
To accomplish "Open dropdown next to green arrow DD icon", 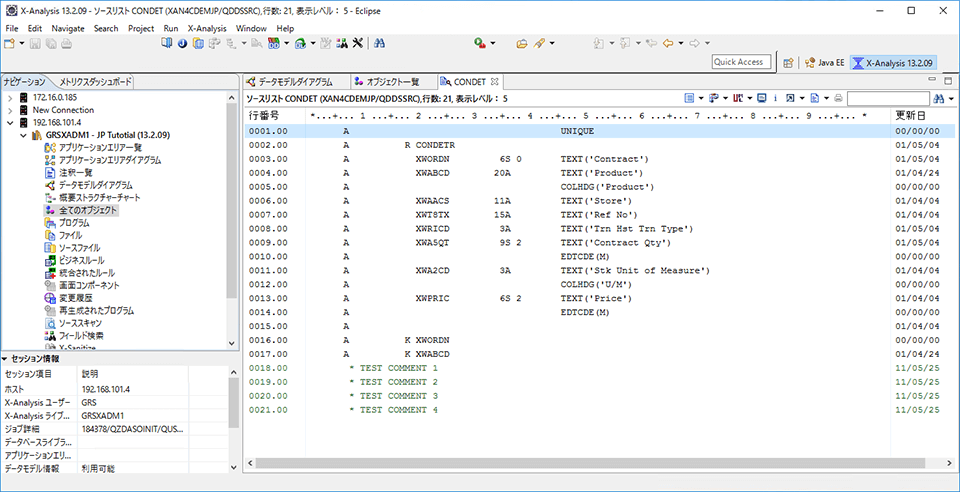I will (313, 43).
